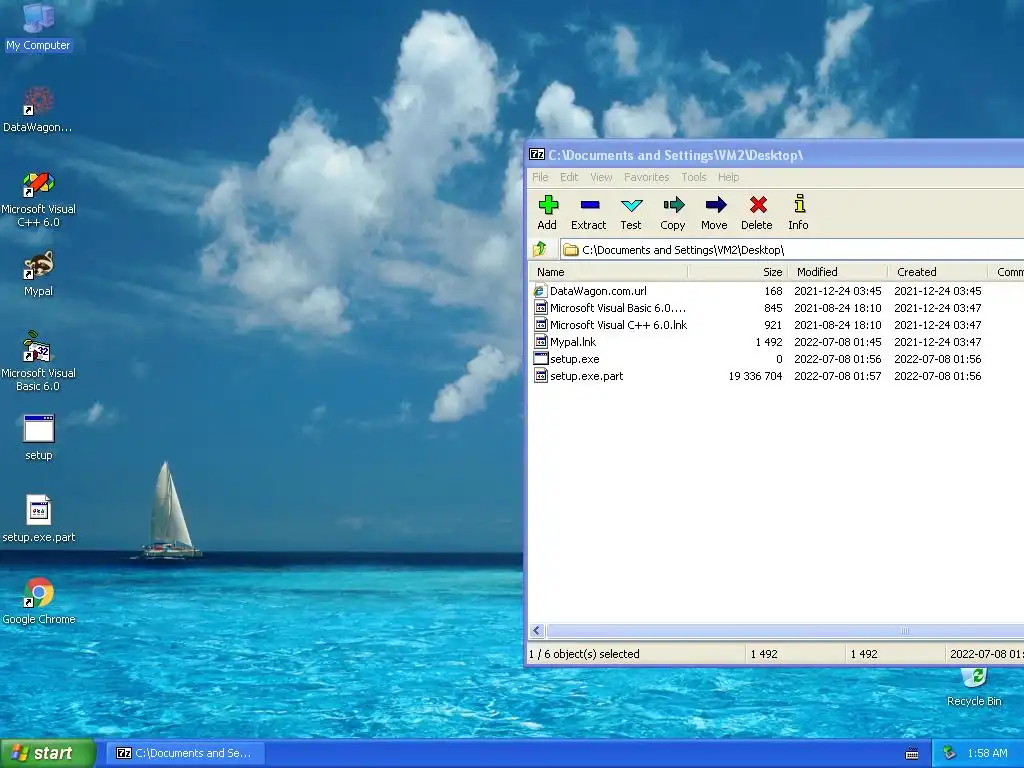Select the Move toolbar button

[x=714, y=212]
